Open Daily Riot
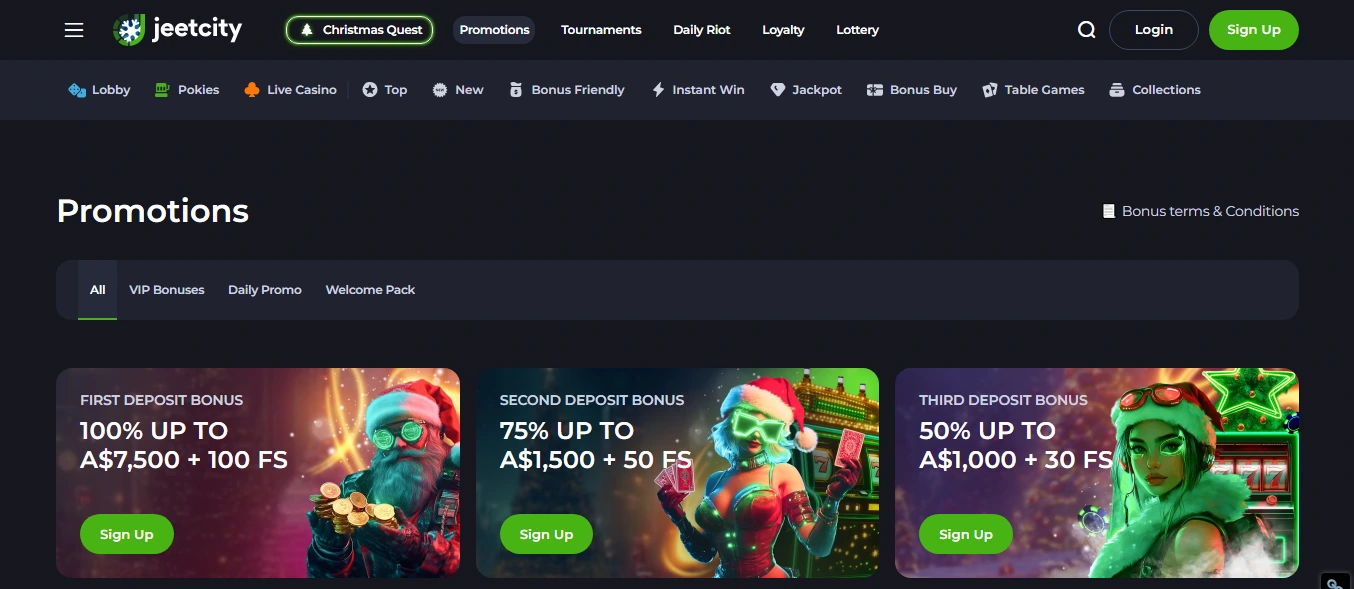1354x589 pixels. click(702, 30)
